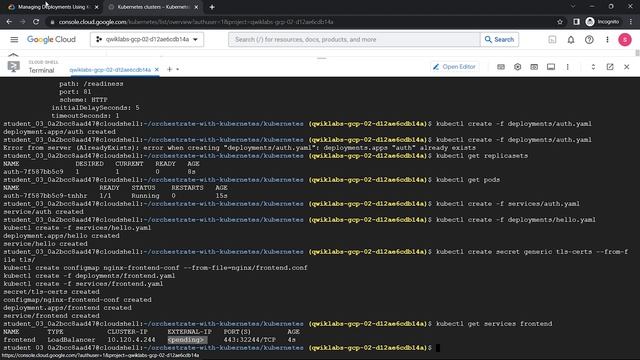Close the Kubernetes clusters browser tab
640x360 pixels.
tap(196, 7)
